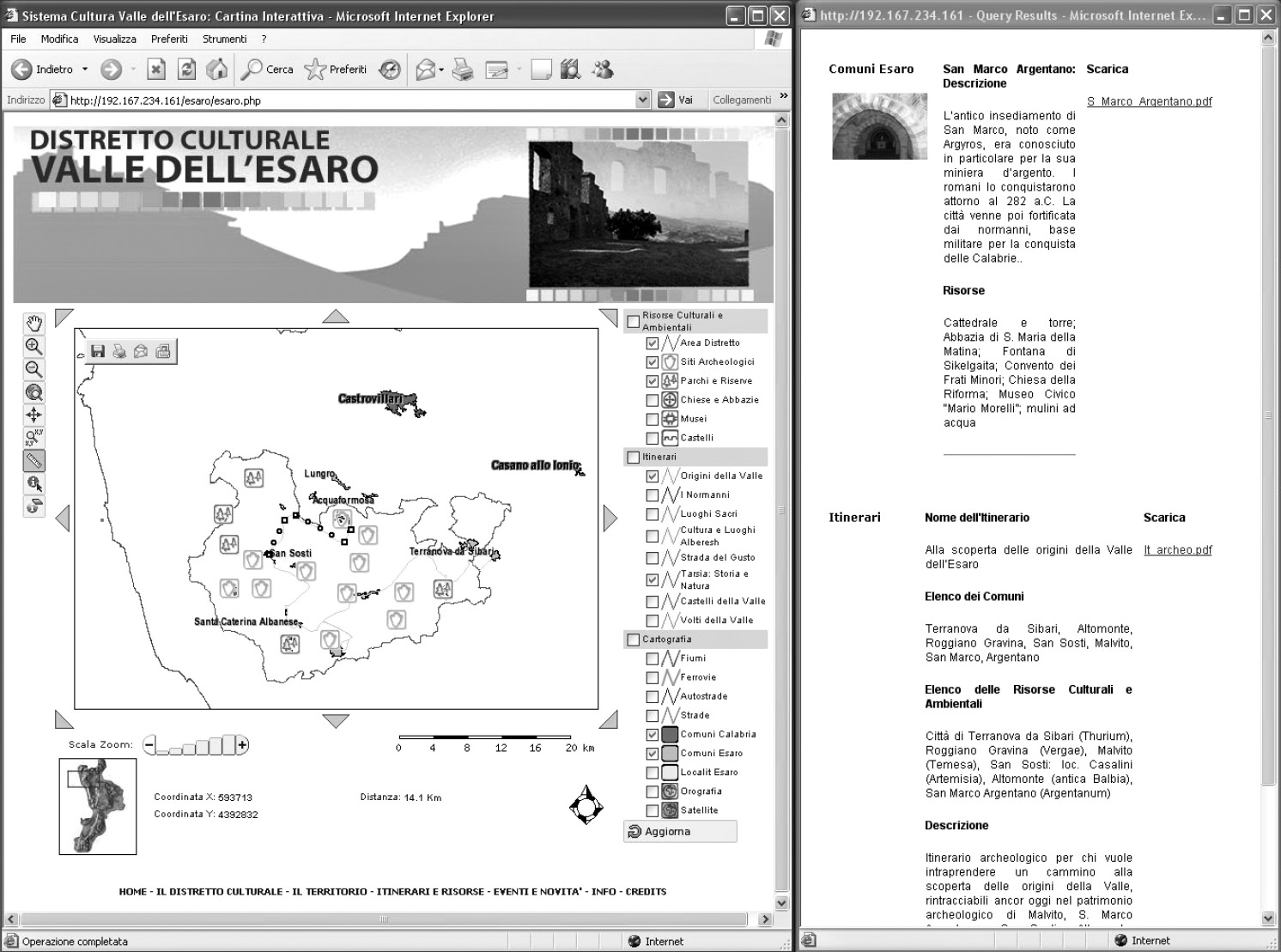
Task: Open the ? help menu
Action: coord(264,39)
